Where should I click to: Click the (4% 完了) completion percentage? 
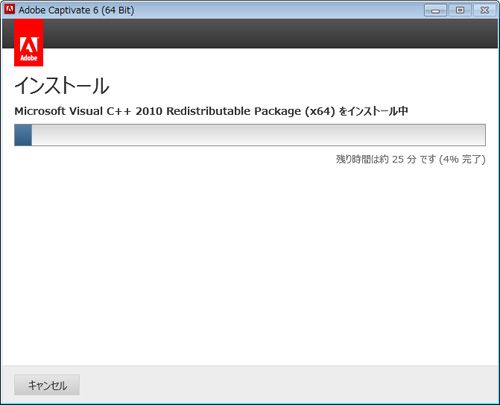point(462,159)
